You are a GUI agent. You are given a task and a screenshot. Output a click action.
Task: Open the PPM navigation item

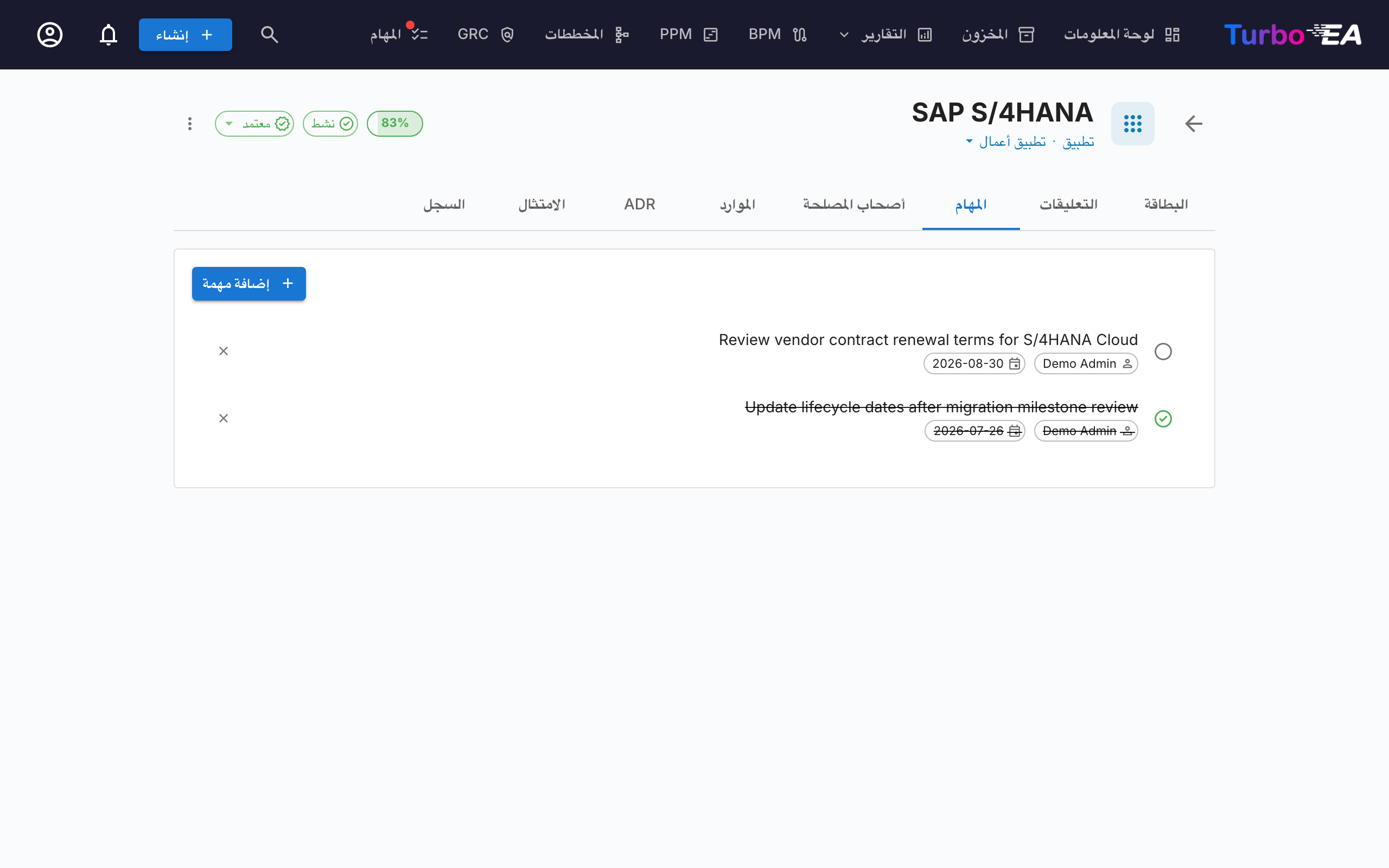pyautogui.click(x=689, y=34)
